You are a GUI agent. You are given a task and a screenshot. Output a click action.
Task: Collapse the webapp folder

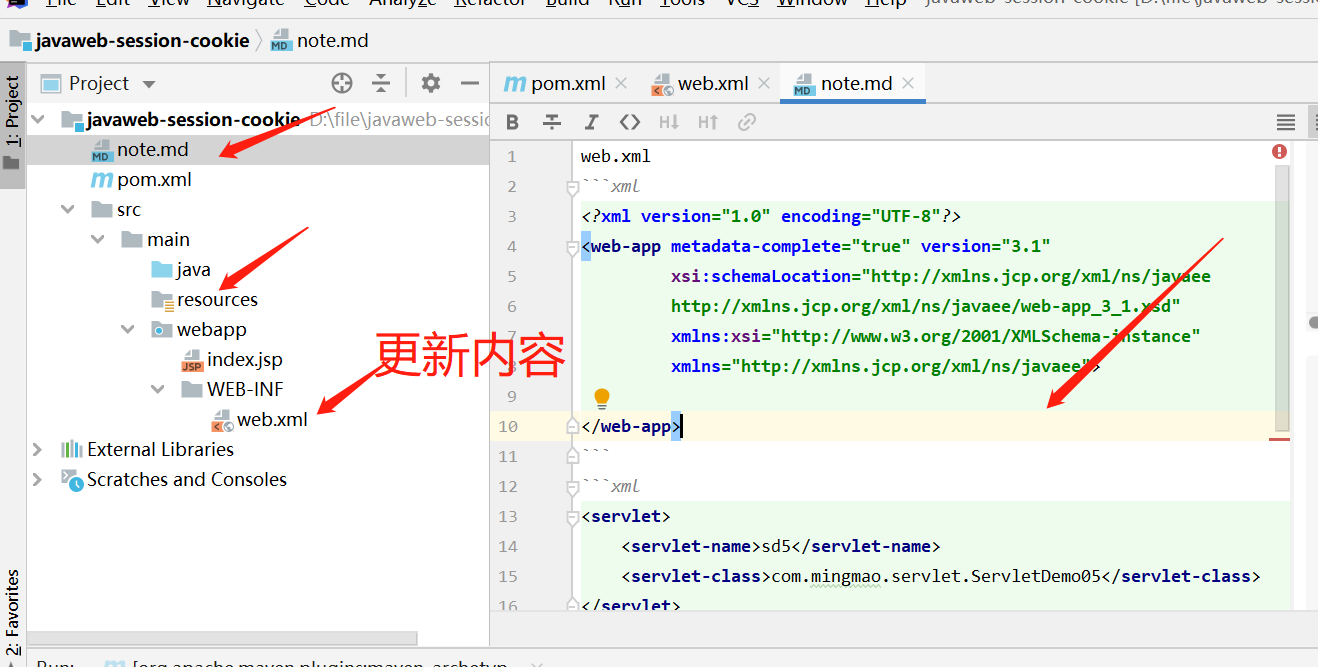click(x=128, y=330)
